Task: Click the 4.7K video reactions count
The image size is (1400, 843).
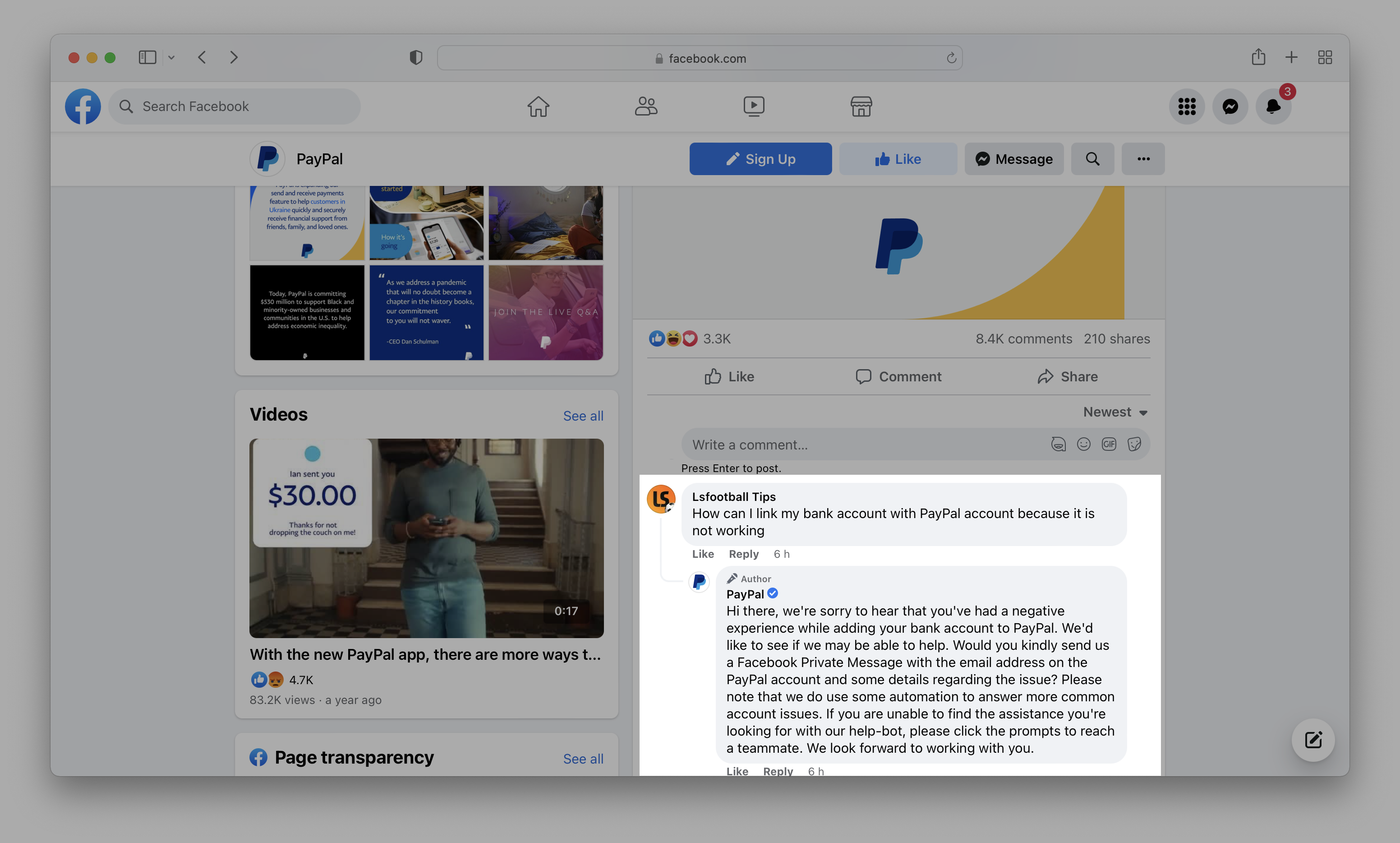Action: point(301,680)
